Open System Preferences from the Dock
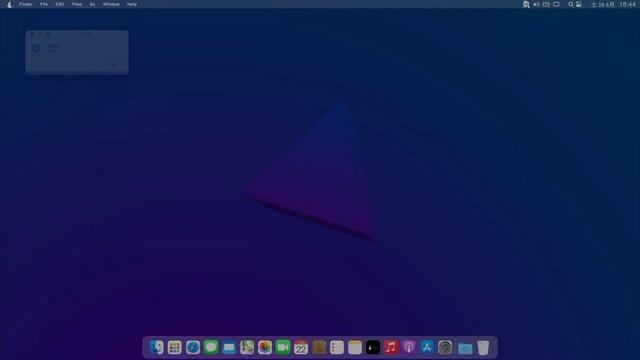The width and height of the screenshot is (640, 360). click(x=445, y=347)
